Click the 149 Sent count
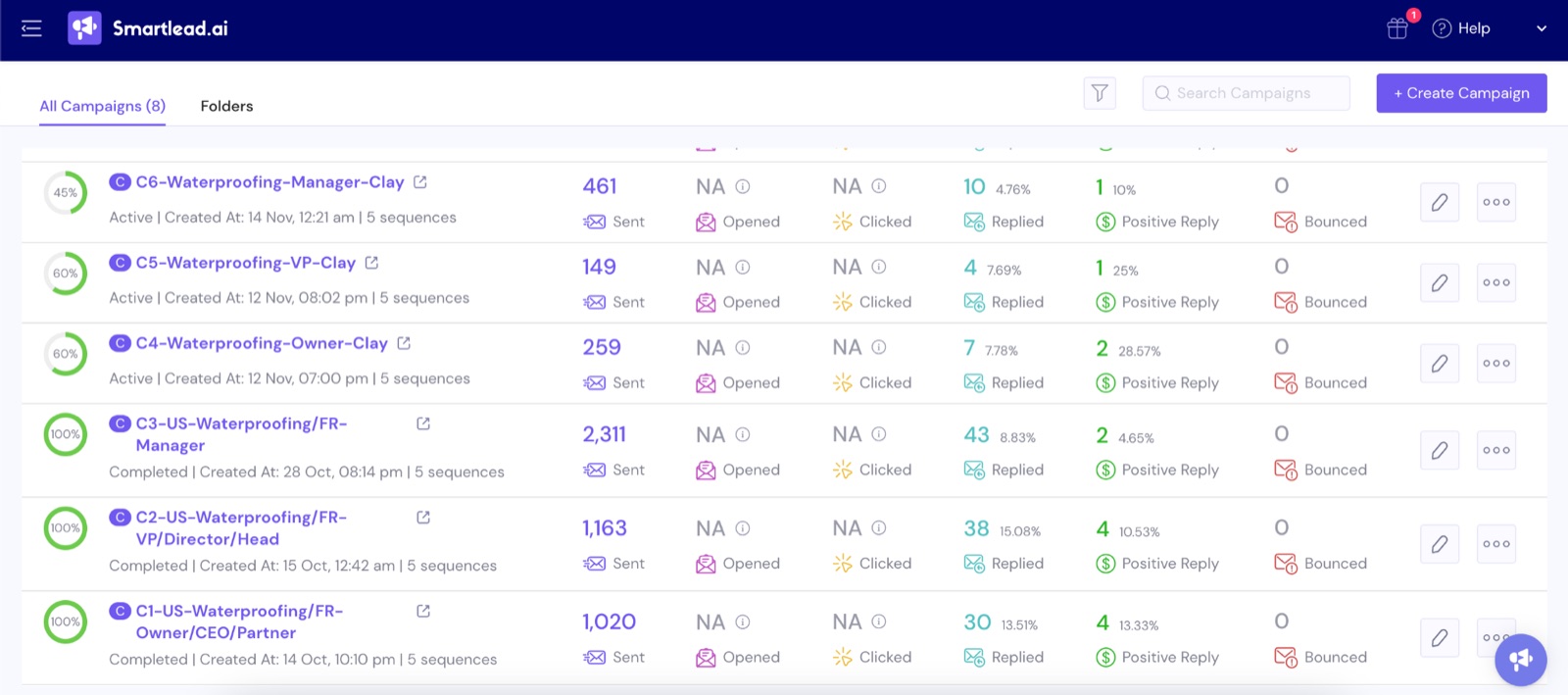The image size is (1568, 695). [600, 267]
